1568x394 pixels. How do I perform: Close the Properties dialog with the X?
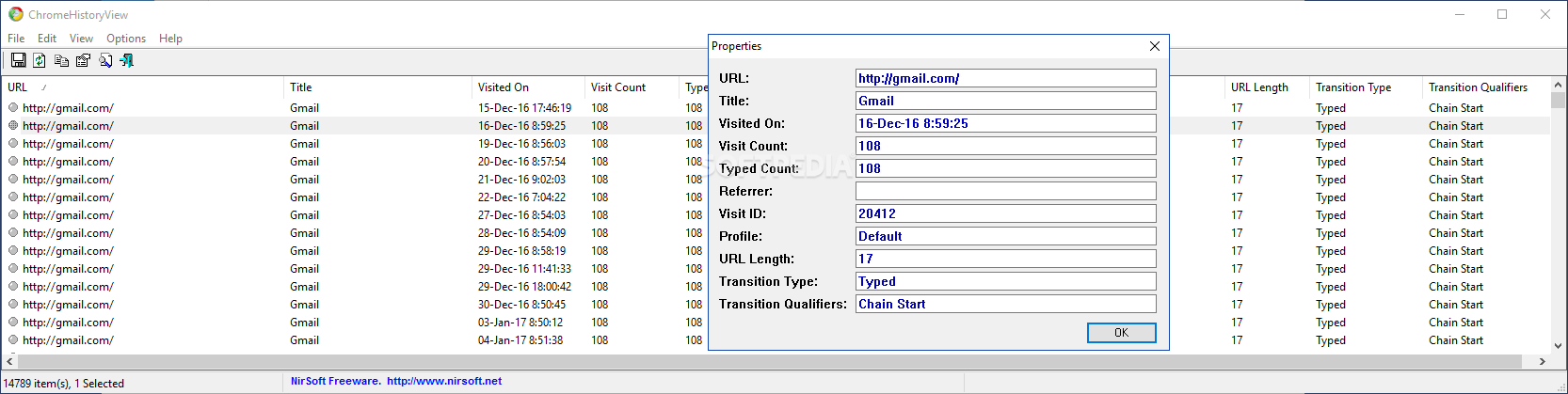coord(1155,46)
